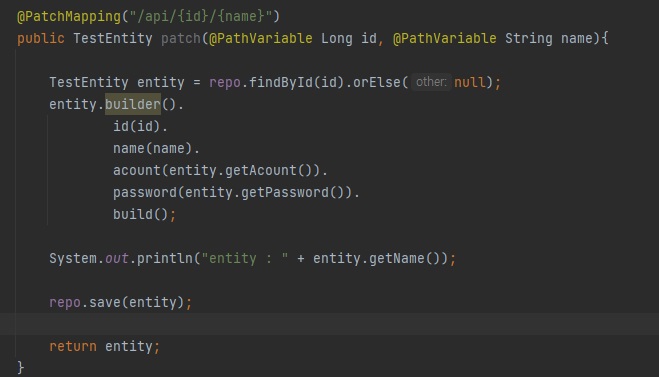The width and height of the screenshot is (659, 377).
Task: Click the 'other:' parameter hint
Action: click(x=431, y=82)
